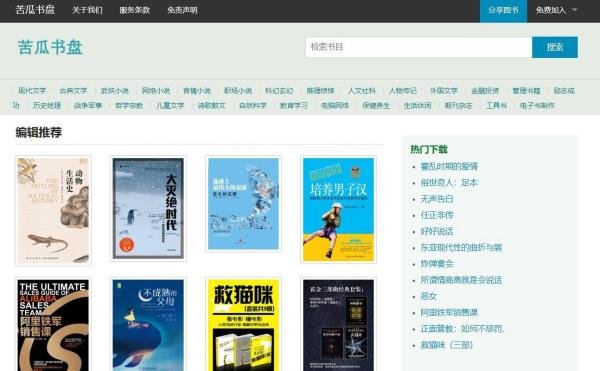The image size is (600, 371).
Task: Open 霍乱时期的爱情 in hot downloads
Action: click(449, 166)
